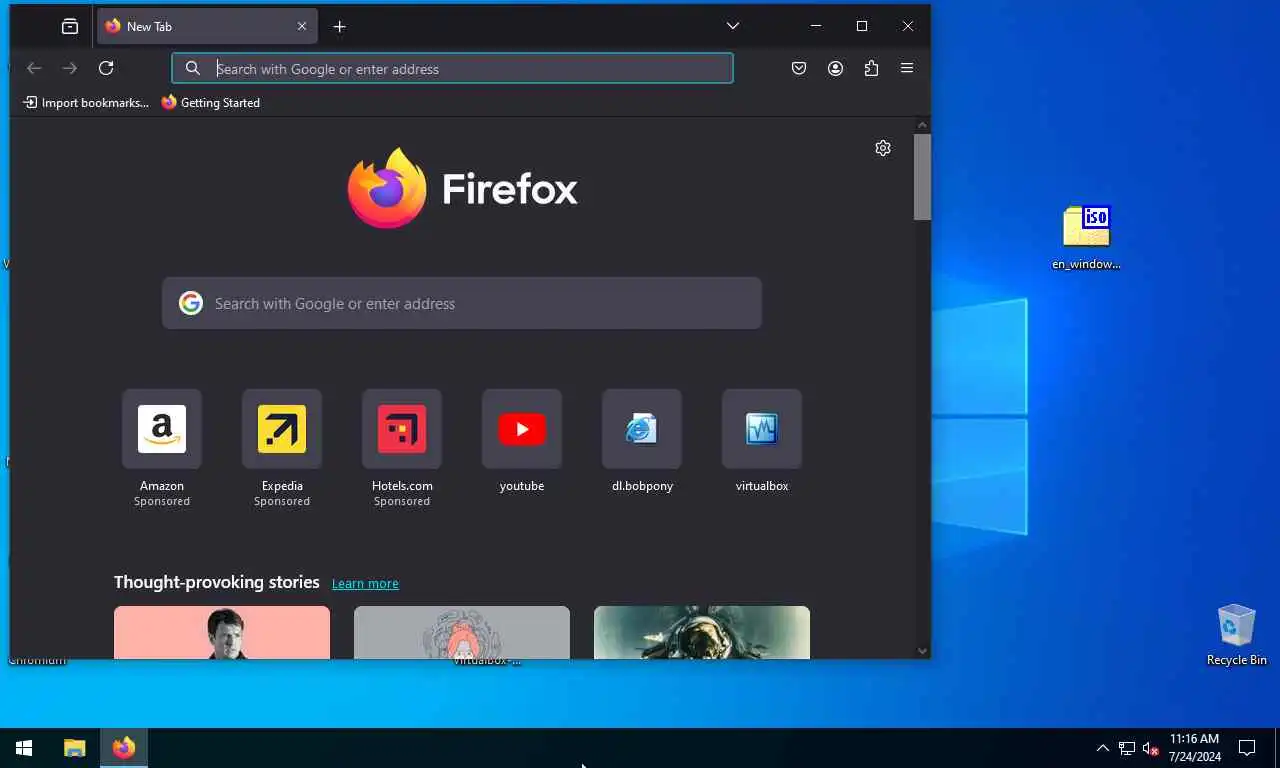
Task: Open the Firefox account menu
Action: (835, 68)
